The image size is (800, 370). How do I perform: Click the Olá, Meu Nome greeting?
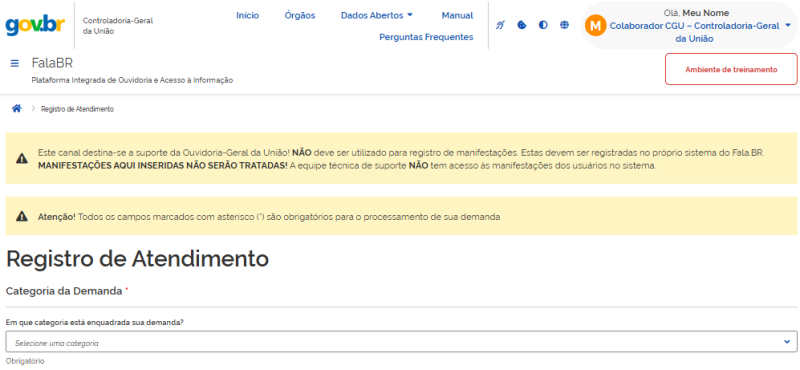click(x=696, y=13)
